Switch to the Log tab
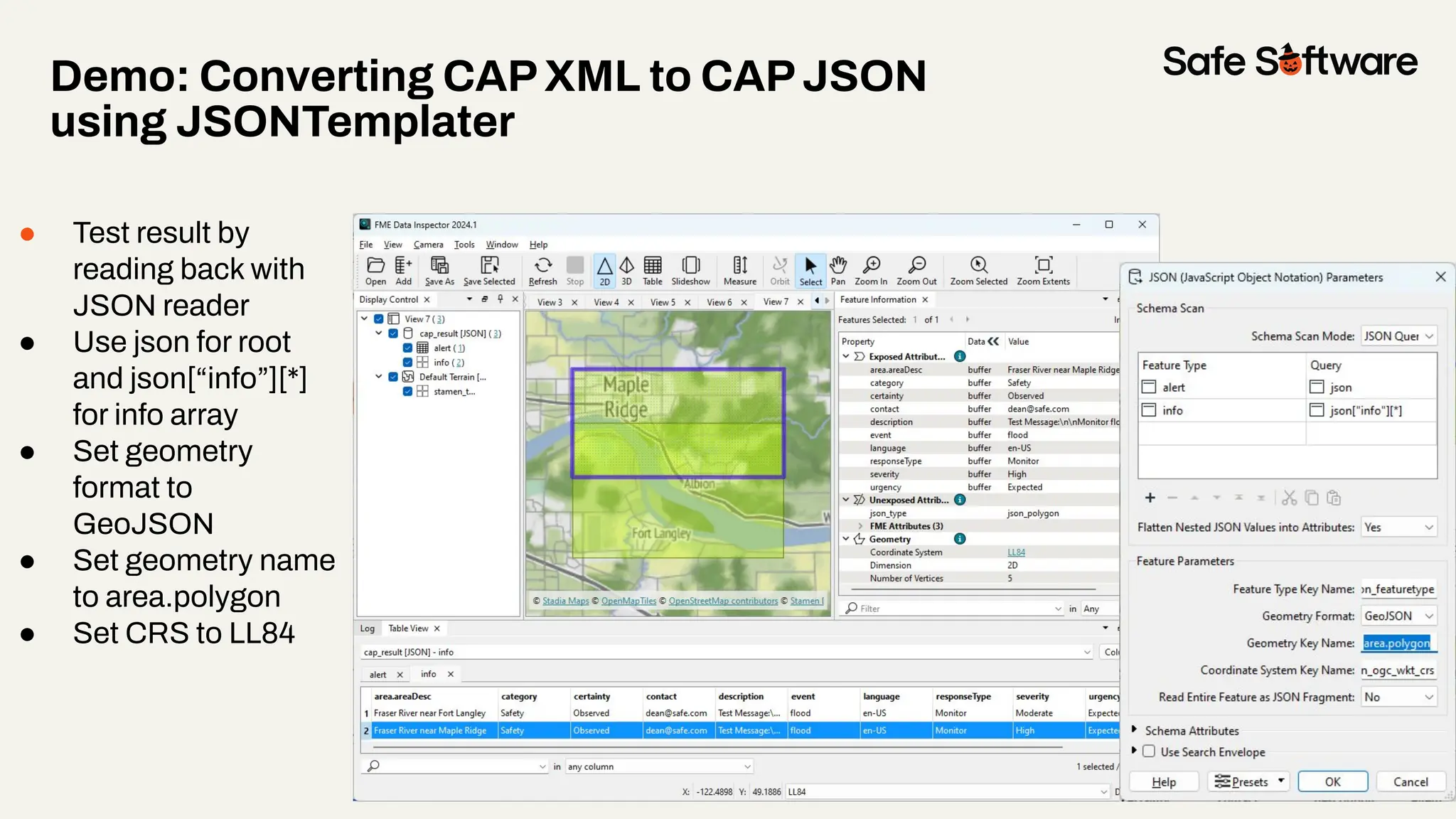The height and width of the screenshot is (819, 1456). [x=368, y=628]
